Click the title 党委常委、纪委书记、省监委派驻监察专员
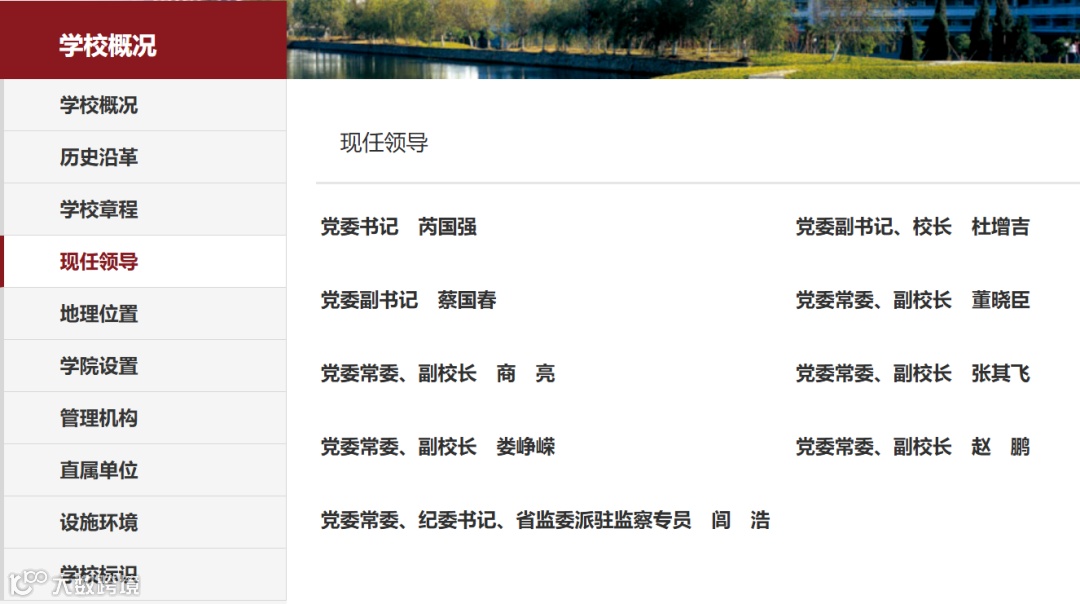Screen dimensions: 1080x604 point(506,520)
